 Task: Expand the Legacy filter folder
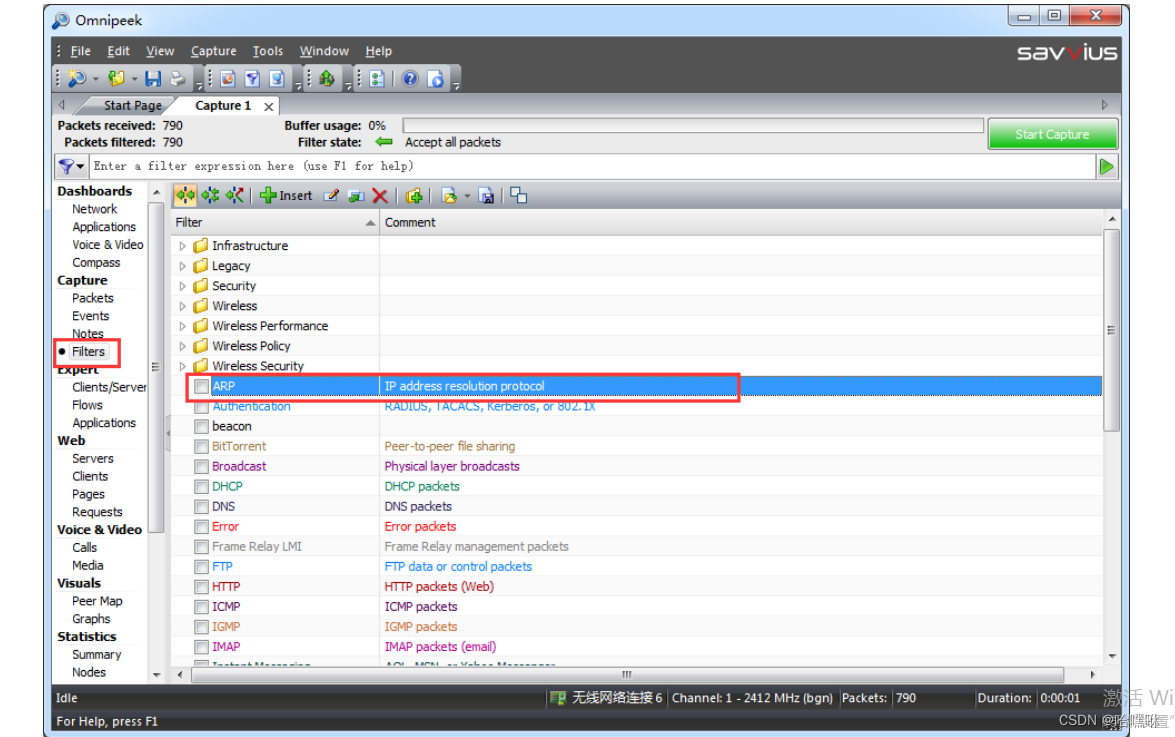182,266
